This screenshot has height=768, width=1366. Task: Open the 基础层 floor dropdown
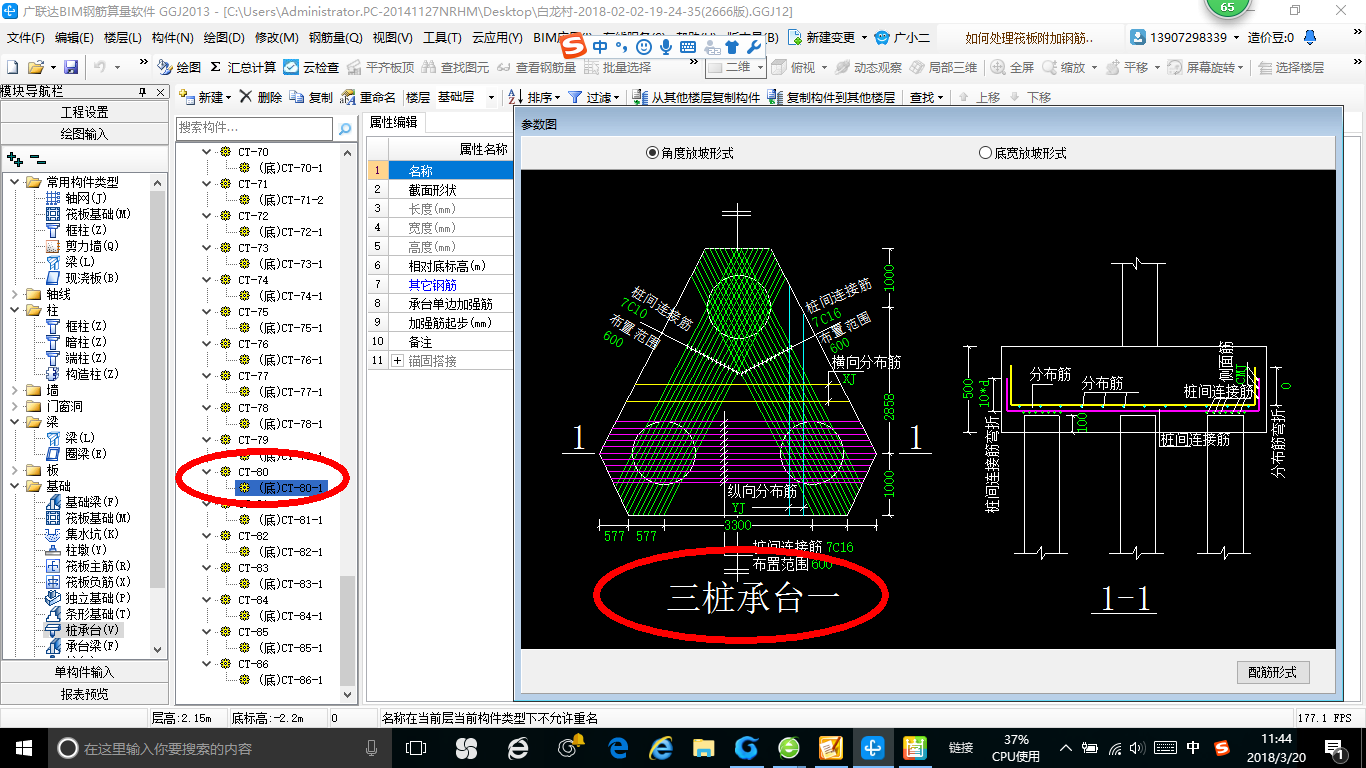point(491,97)
